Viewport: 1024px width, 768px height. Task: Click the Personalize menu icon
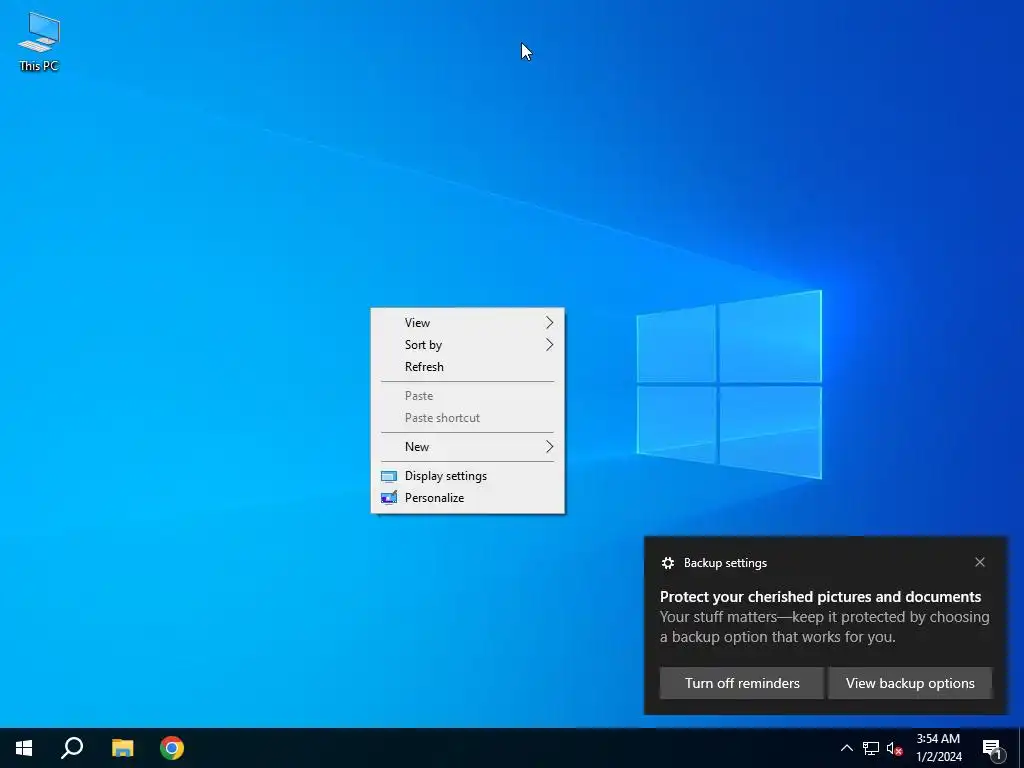(x=389, y=498)
